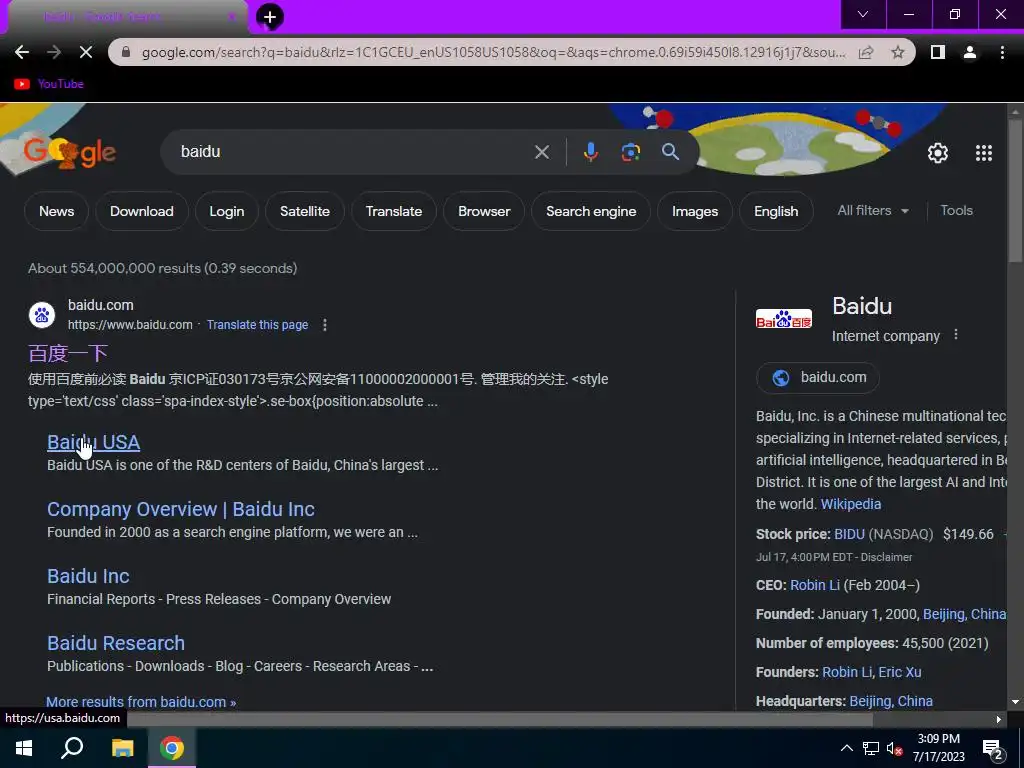The width and height of the screenshot is (1024, 768).
Task: Open Chrome three-dot menu
Action: (1002, 52)
